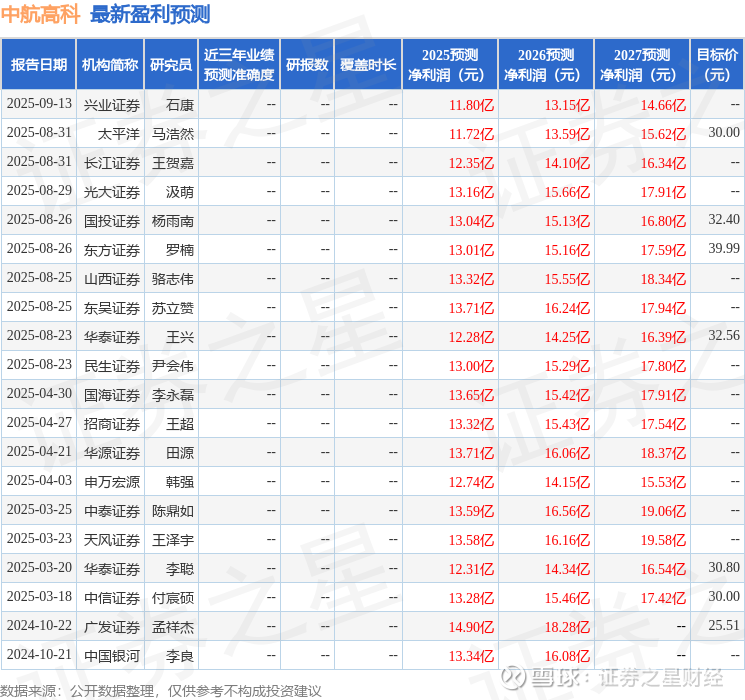
Task: Click the 2026预测净利润 column header
Action: point(546,65)
